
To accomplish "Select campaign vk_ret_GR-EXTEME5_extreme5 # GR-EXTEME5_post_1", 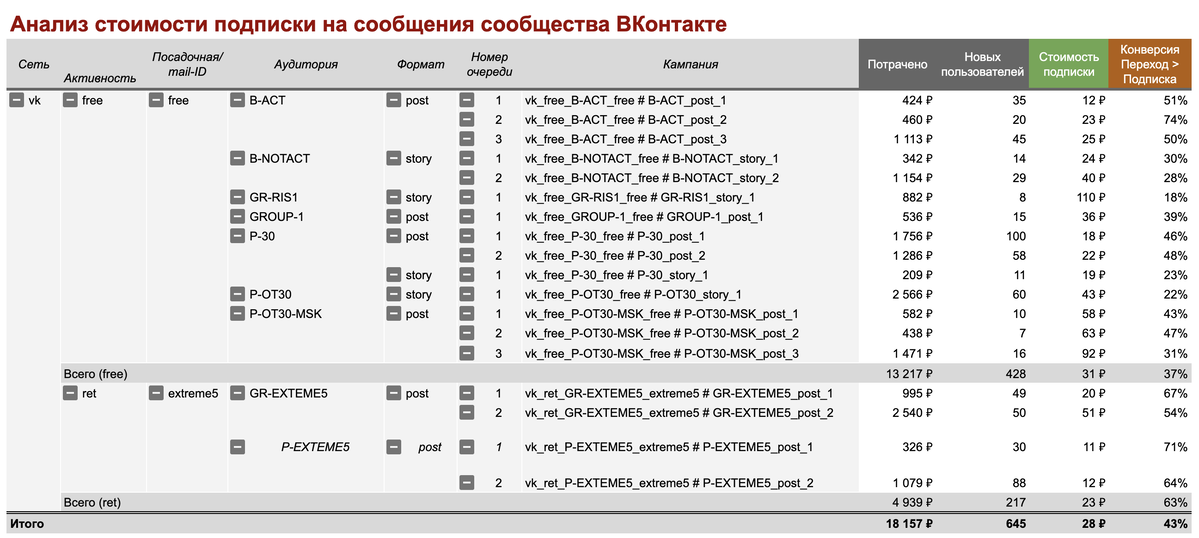I will [678, 394].
